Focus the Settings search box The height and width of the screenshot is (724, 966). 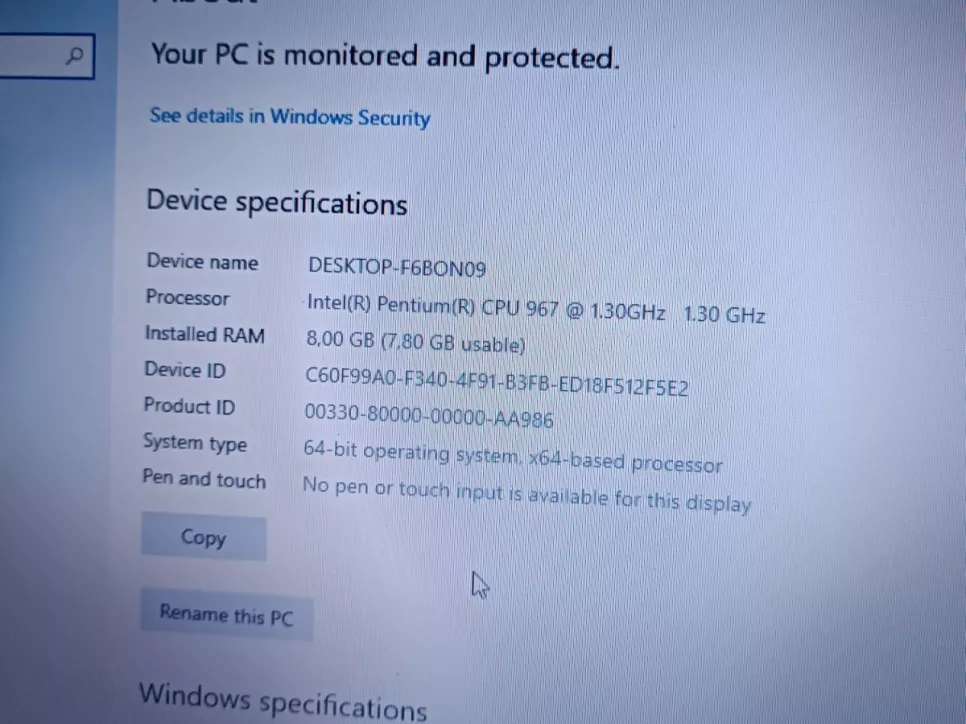point(47,56)
